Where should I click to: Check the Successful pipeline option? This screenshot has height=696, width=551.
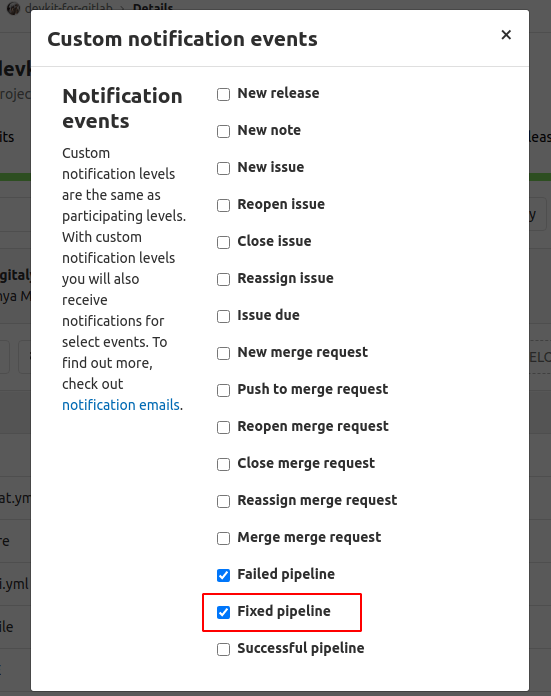(223, 649)
